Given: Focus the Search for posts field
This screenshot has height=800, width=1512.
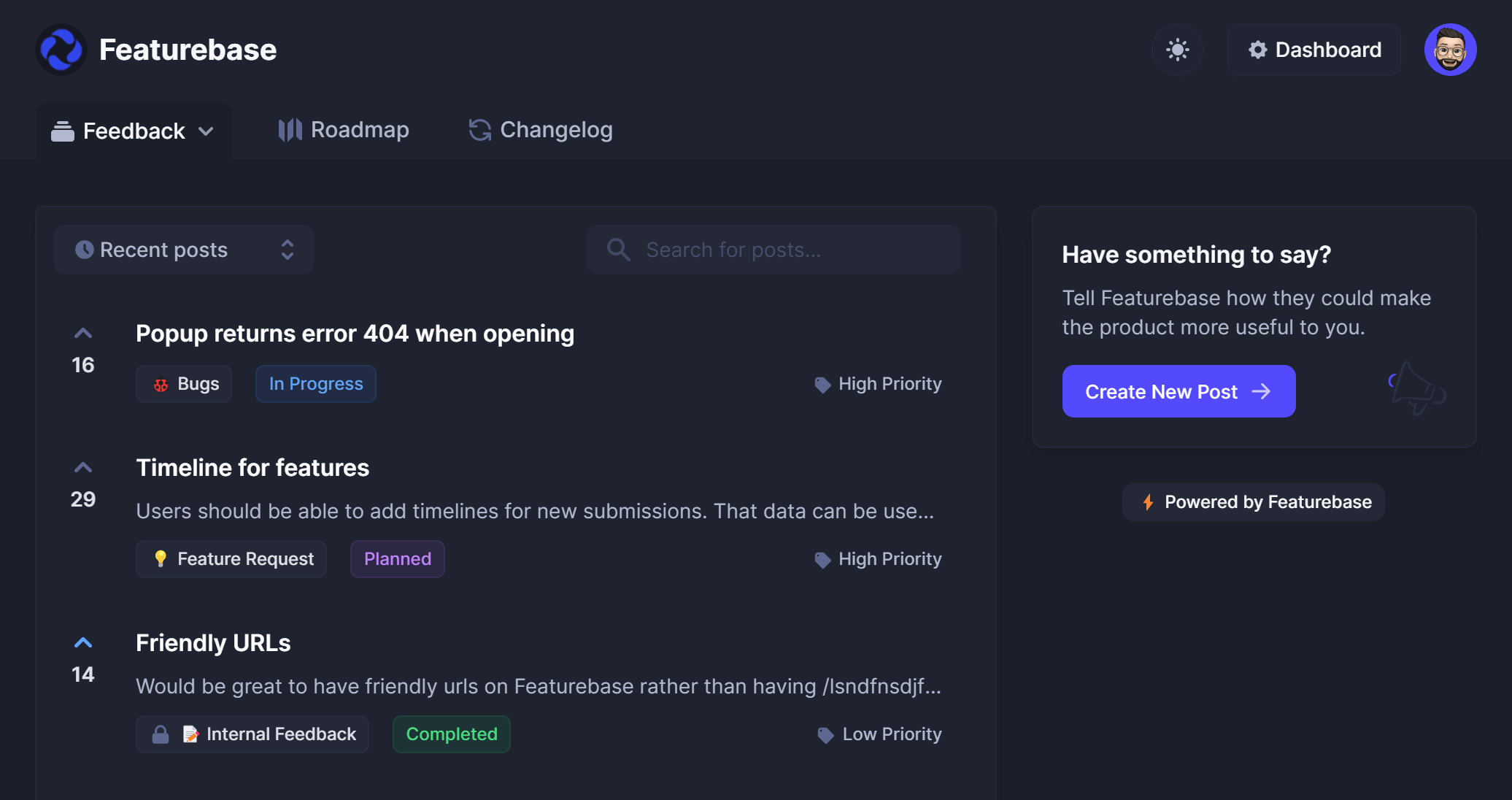Looking at the screenshot, I should pyautogui.click(x=774, y=250).
